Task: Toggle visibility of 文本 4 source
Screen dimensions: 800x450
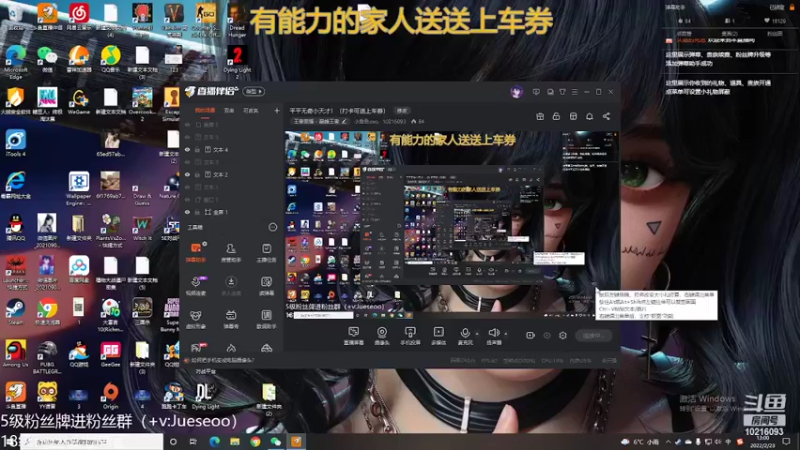Action: [x=187, y=149]
